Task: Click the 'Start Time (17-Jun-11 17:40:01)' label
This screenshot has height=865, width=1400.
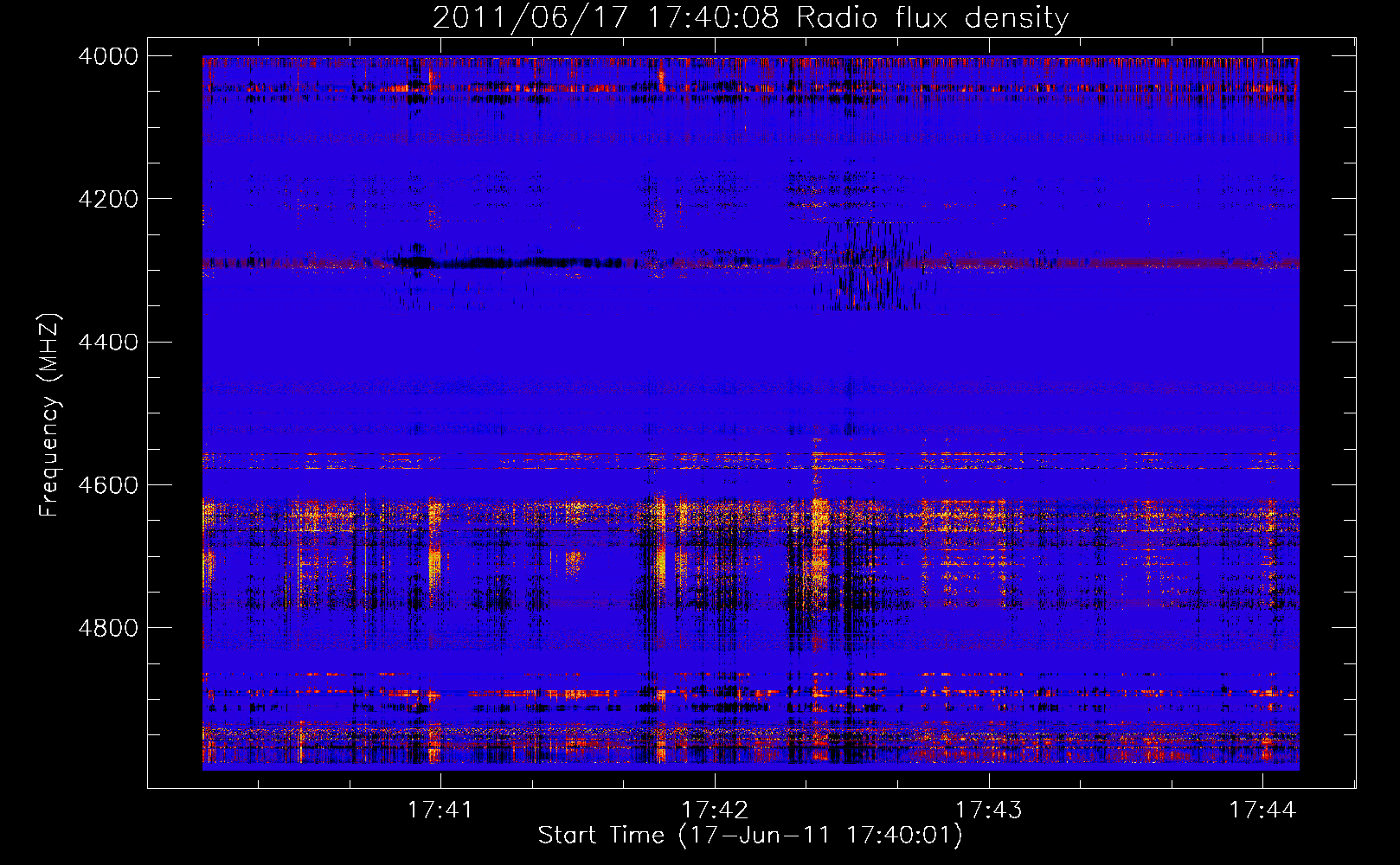Action: pyautogui.click(x=750, y=836)
